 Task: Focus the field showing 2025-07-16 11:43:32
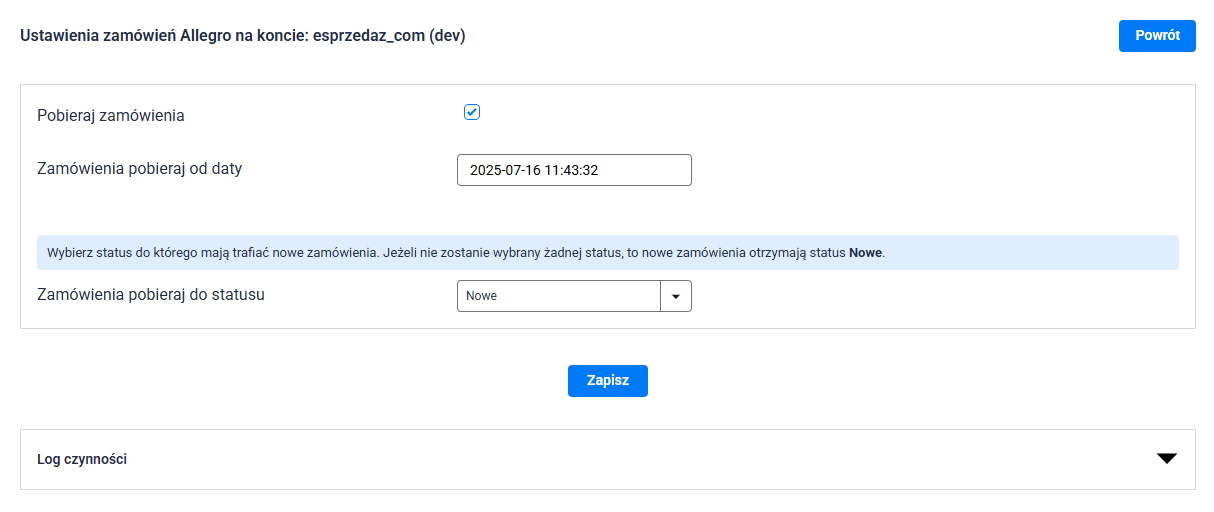(574, 170)
